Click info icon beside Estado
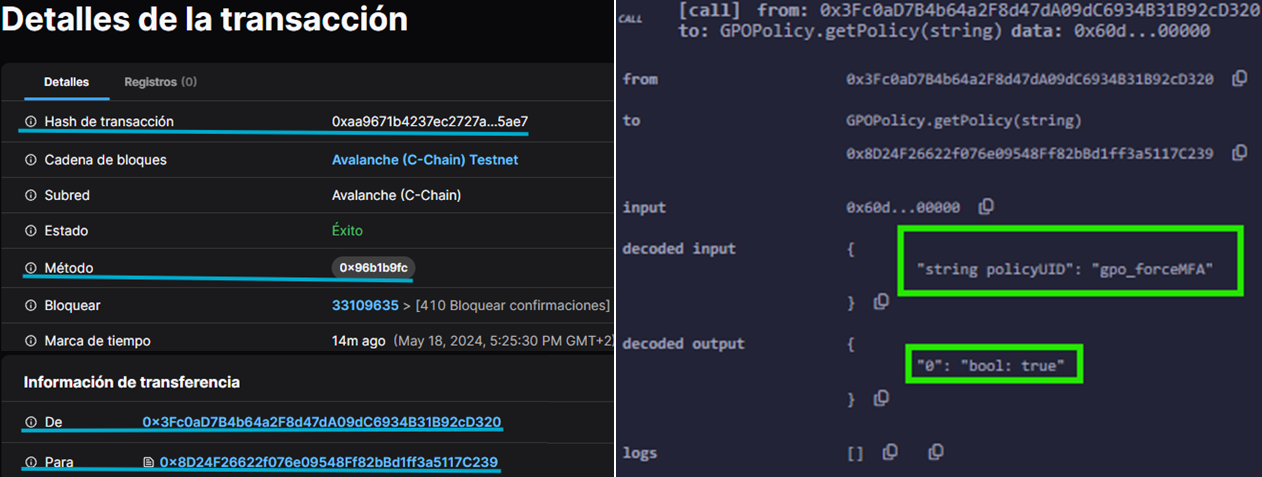This screenshot has width=1262, height=477. click(x=31, y=231)
